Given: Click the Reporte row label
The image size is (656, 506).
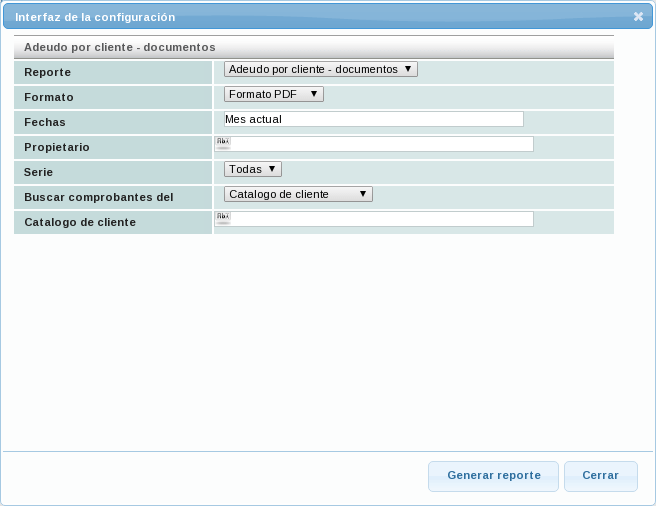Looking at the screenshot, I should 48,73.
